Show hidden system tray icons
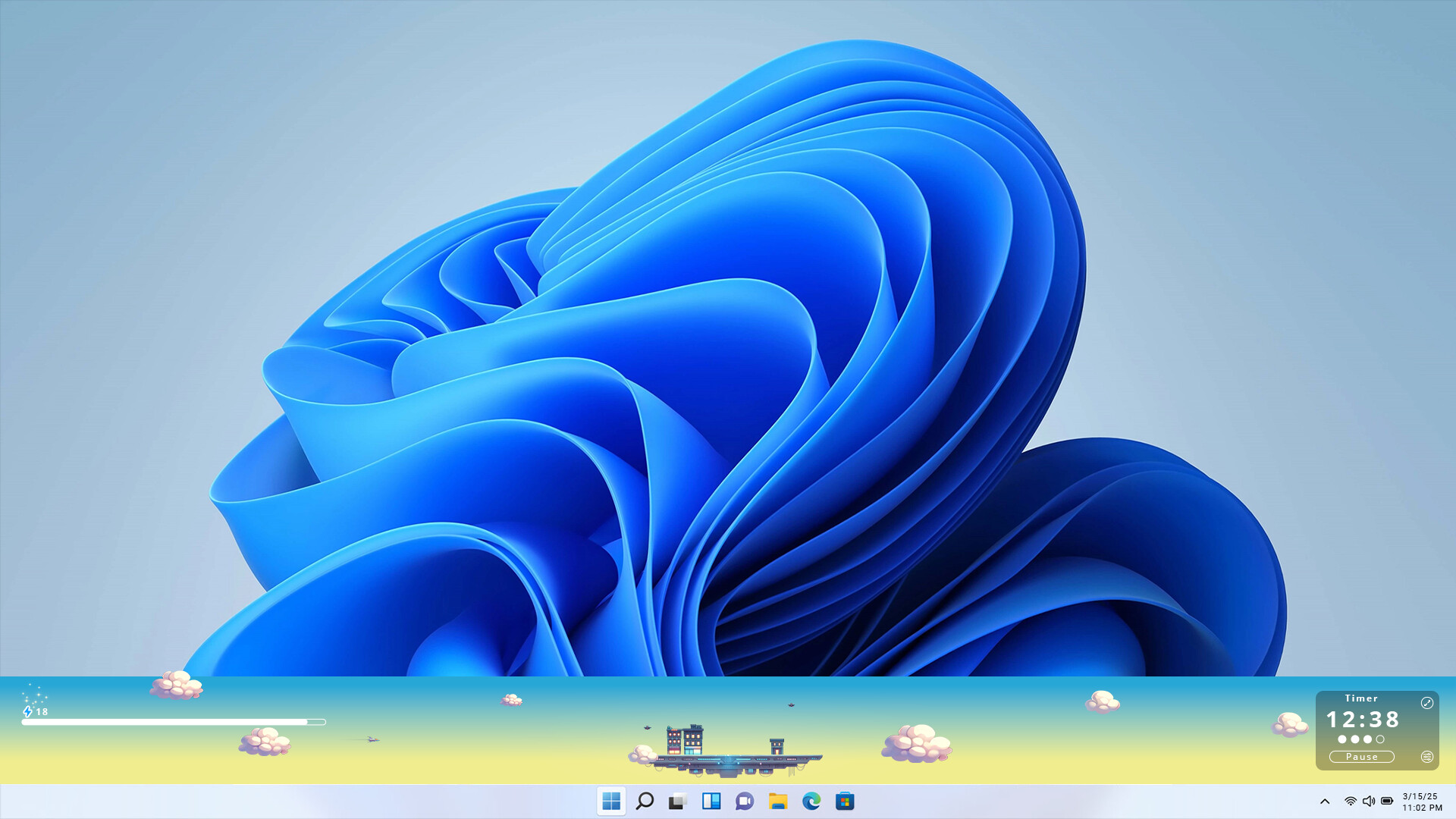Viewport: 1456px width, 819px height. tap(1326, 802)
